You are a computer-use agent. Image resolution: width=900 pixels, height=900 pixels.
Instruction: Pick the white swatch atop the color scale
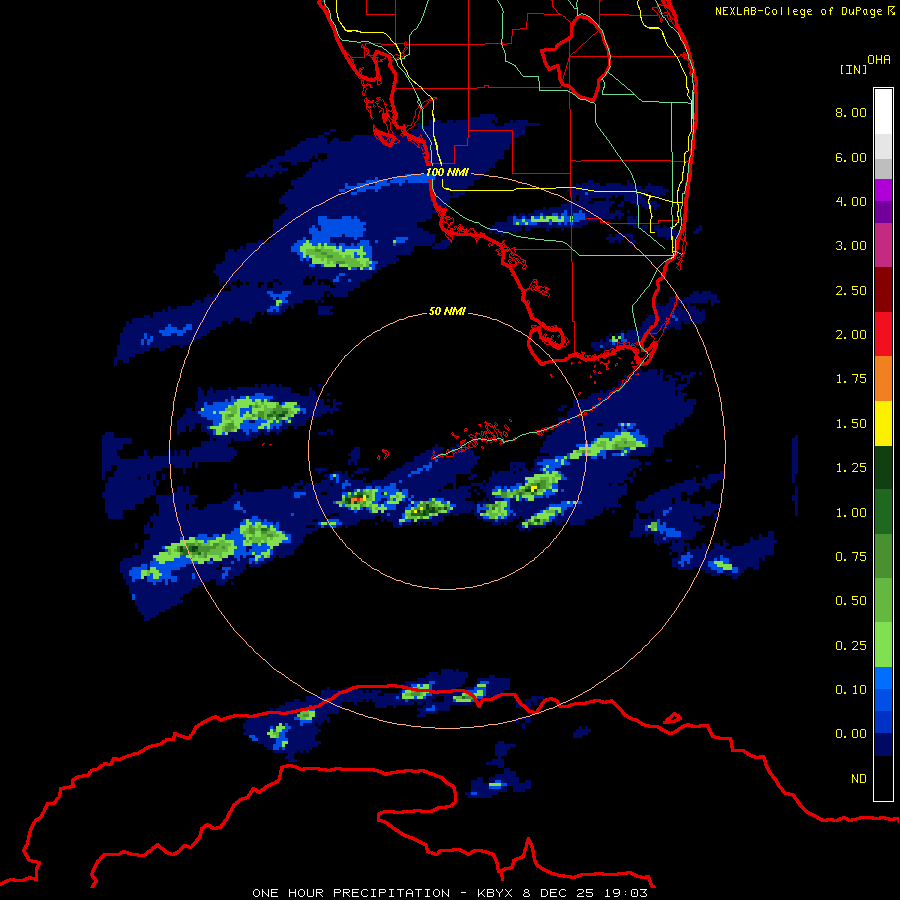tap(883, 112)
